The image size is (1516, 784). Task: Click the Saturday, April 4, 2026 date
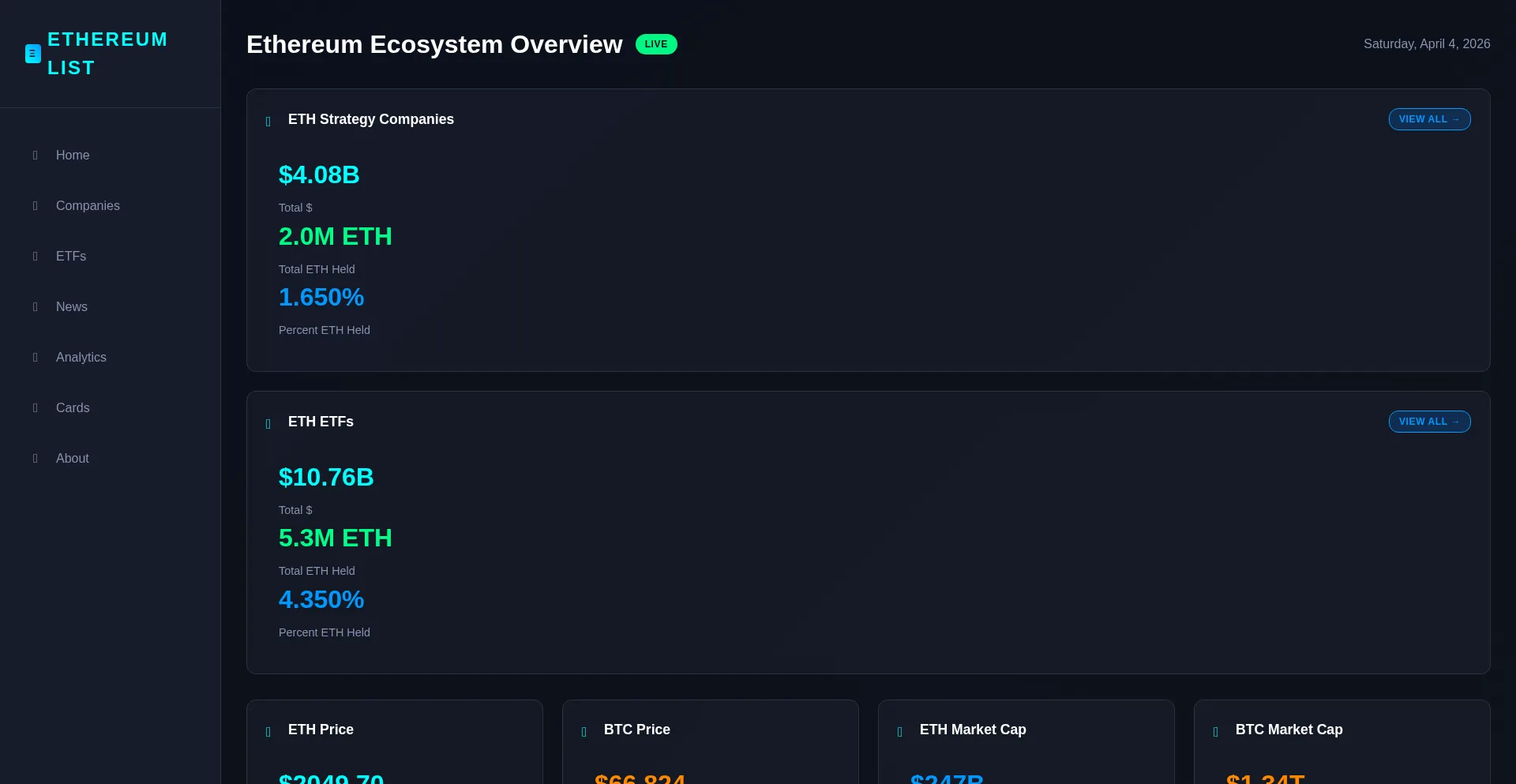click(x=1427, y=44)
